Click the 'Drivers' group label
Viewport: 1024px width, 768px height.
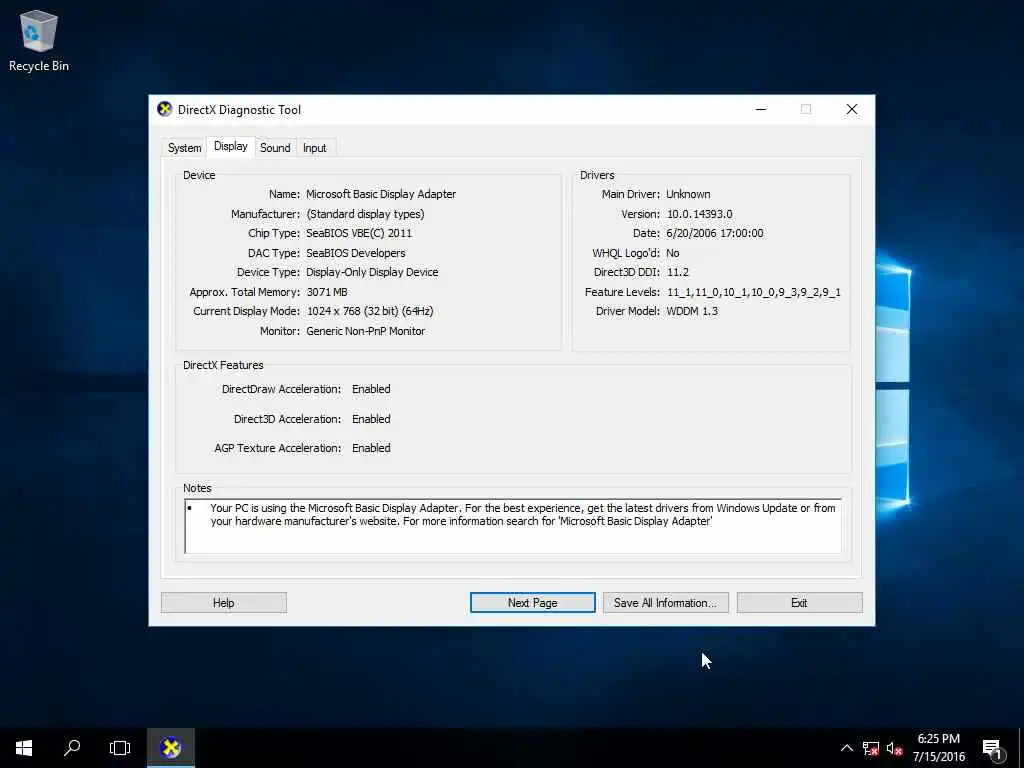597,175
